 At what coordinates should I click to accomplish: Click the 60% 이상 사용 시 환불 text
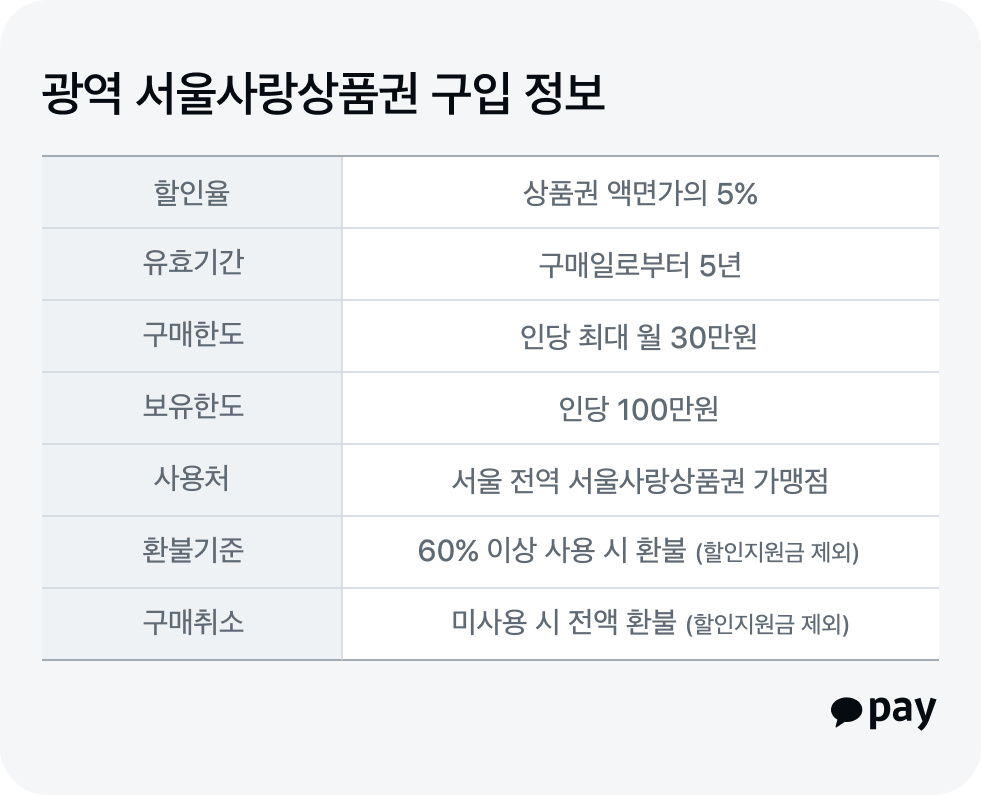click(x=552, y=552)
